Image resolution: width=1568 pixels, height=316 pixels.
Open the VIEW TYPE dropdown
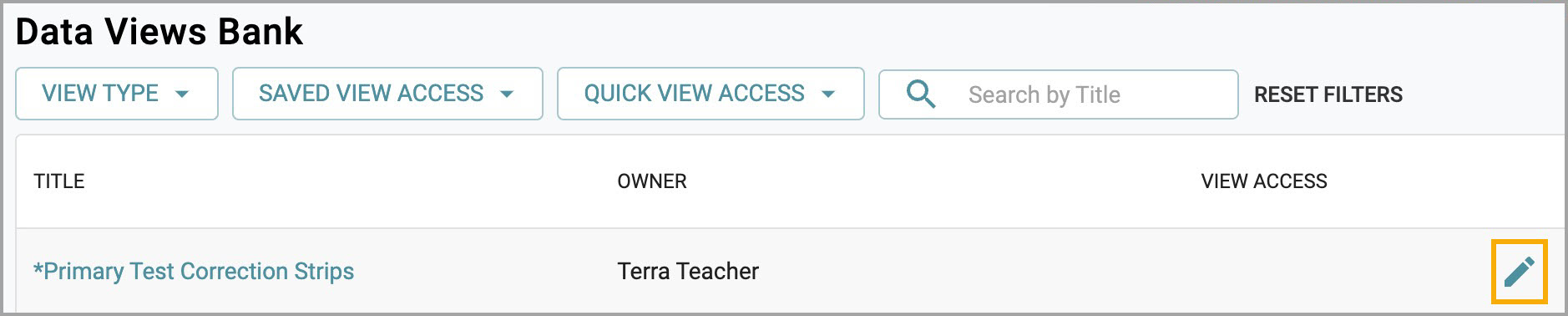tap(117, 94)
